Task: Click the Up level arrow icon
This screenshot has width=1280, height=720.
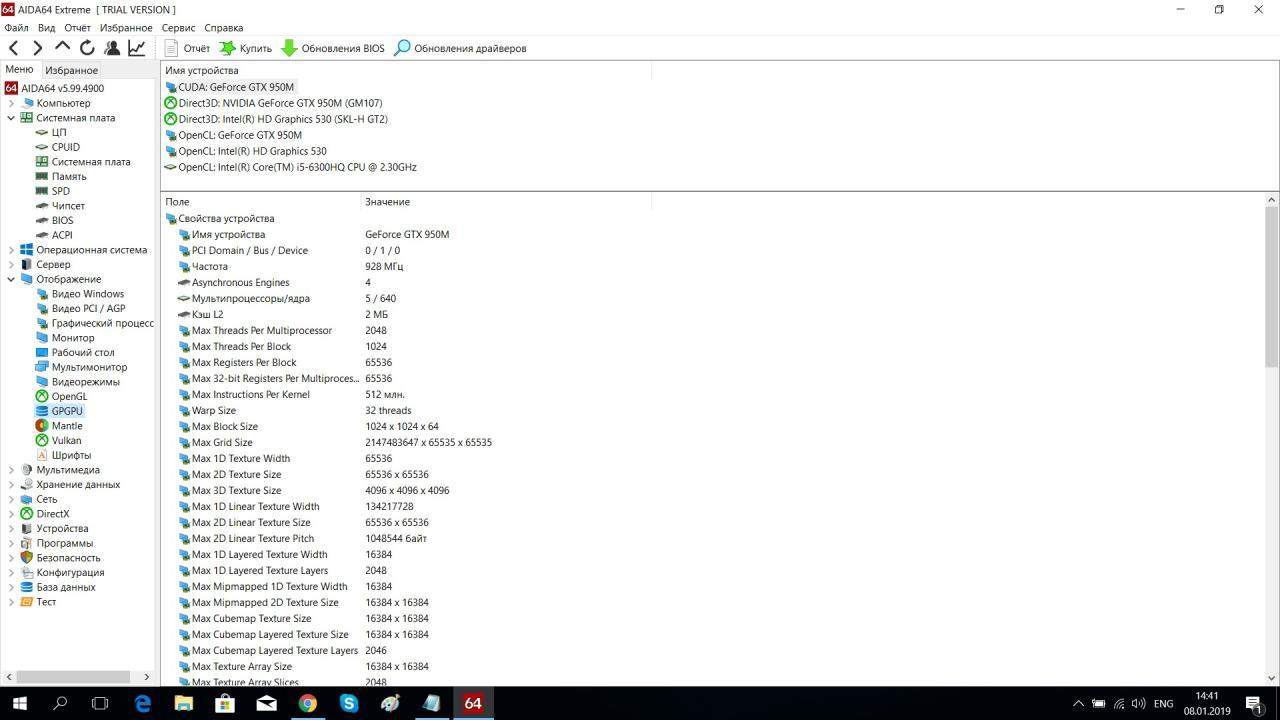Action: coord(62,48)
